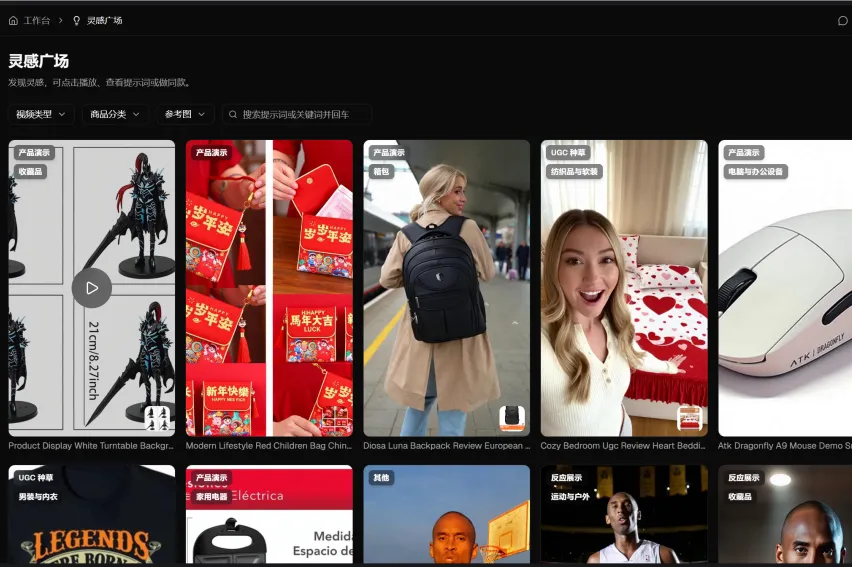Open the 商品分类 dropdown filter

pos(115,114)
